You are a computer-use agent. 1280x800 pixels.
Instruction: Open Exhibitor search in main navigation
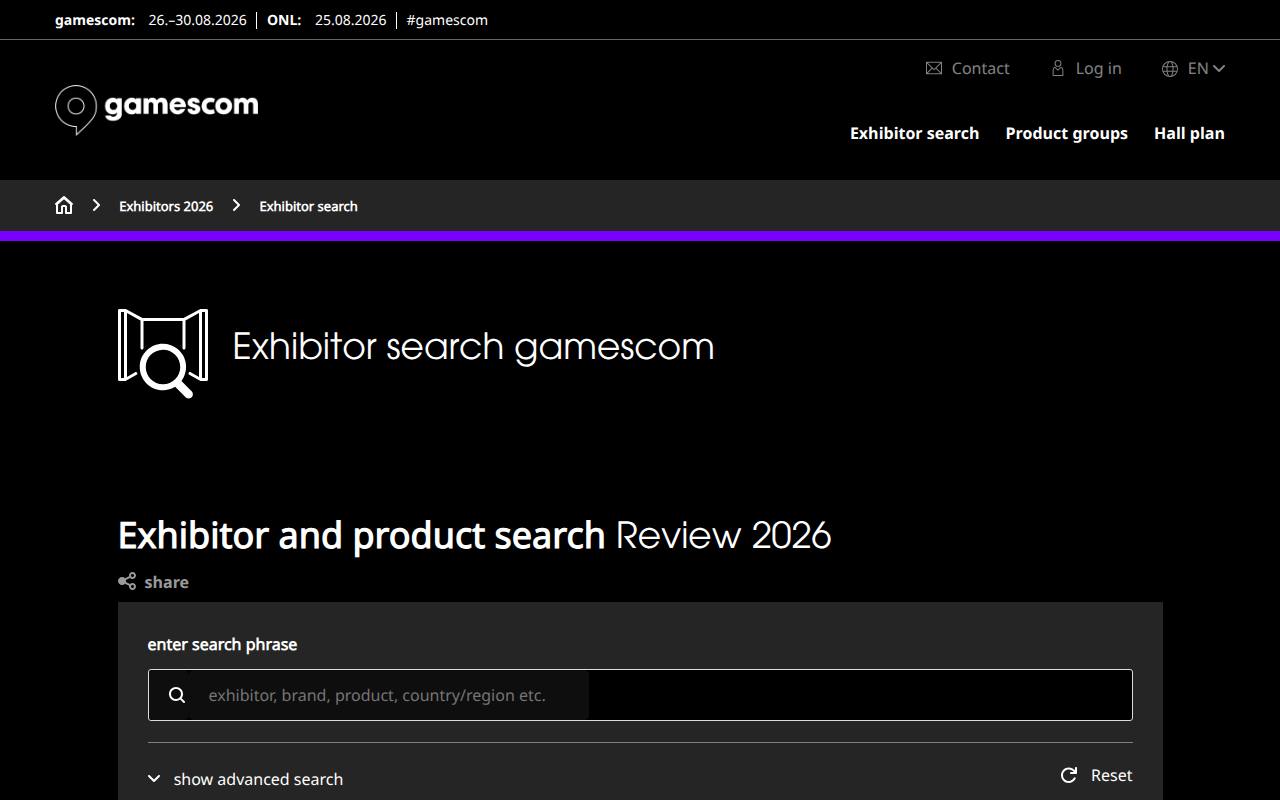click(x=914, y=133)
